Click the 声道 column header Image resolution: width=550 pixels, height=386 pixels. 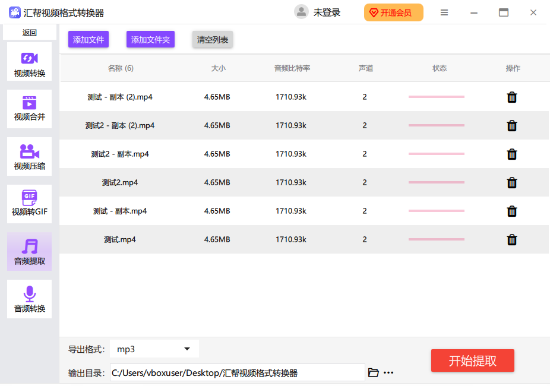[365, 68]
